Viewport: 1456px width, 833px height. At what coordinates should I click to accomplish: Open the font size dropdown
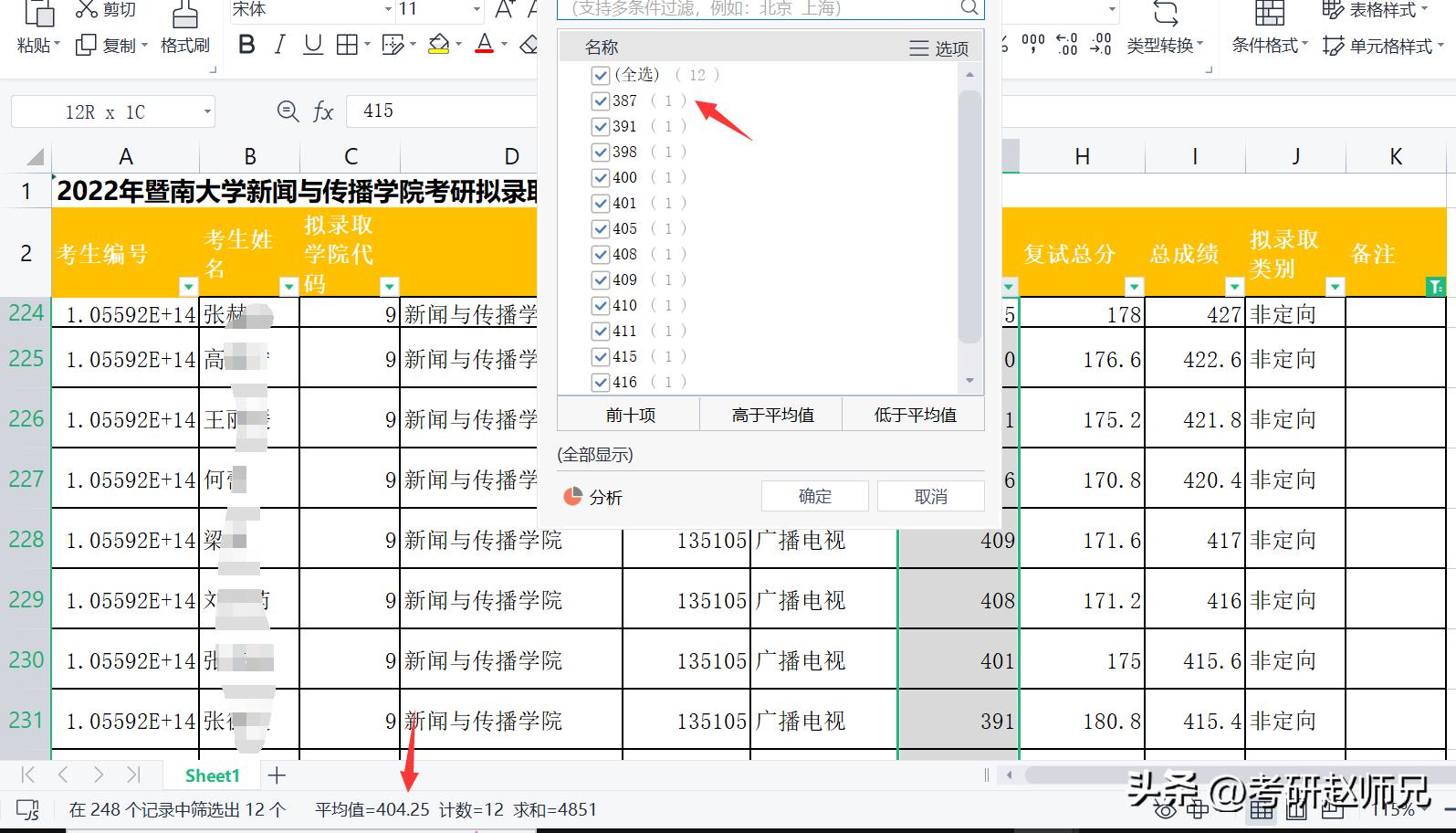(x=477, y=9)
